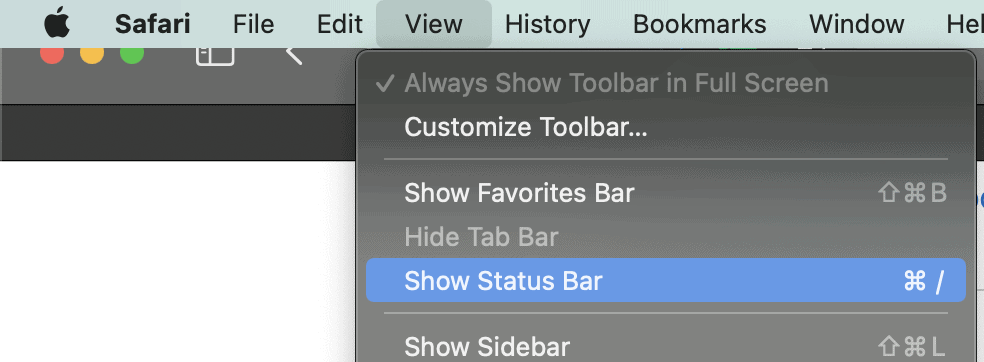Go back with the back arrow

(294, 56)
